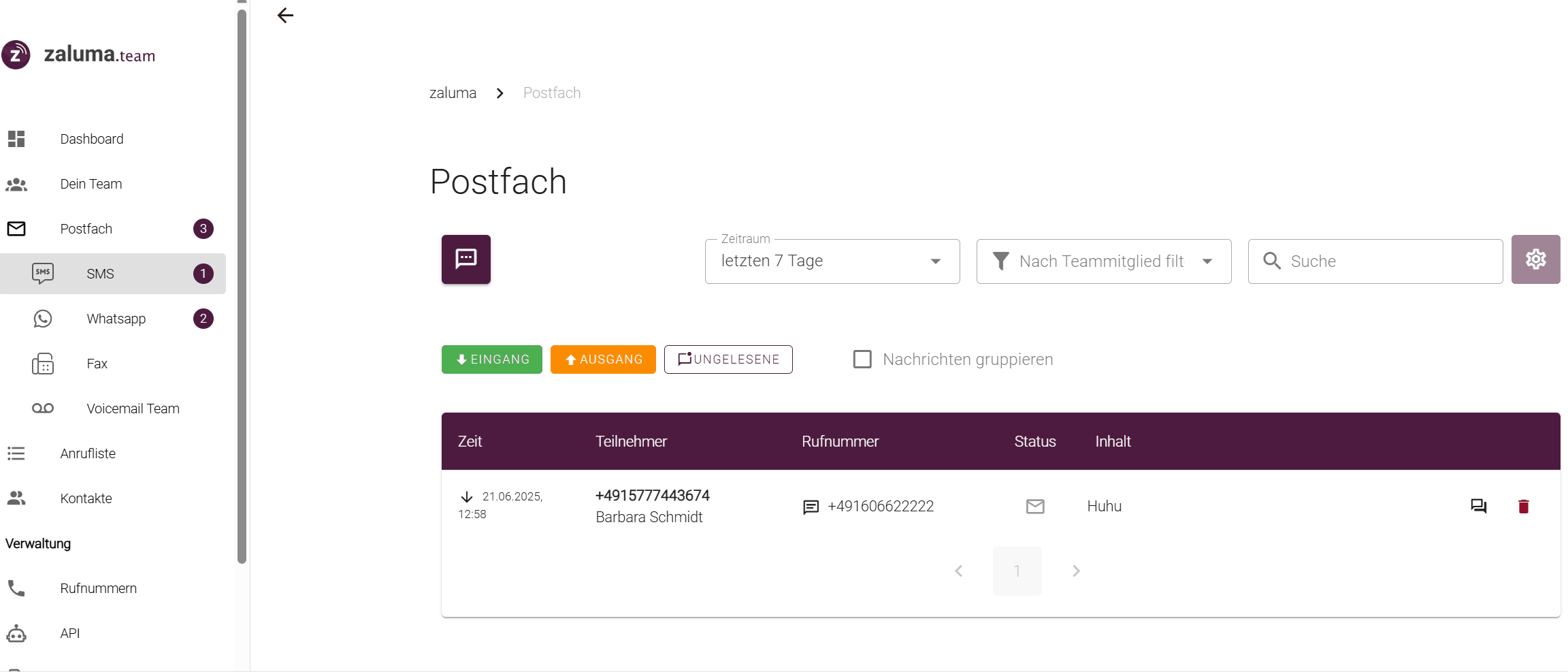Click sender number +4915777443674
The width and height of the screenshot is (1568, 672).
pos(653,496)
